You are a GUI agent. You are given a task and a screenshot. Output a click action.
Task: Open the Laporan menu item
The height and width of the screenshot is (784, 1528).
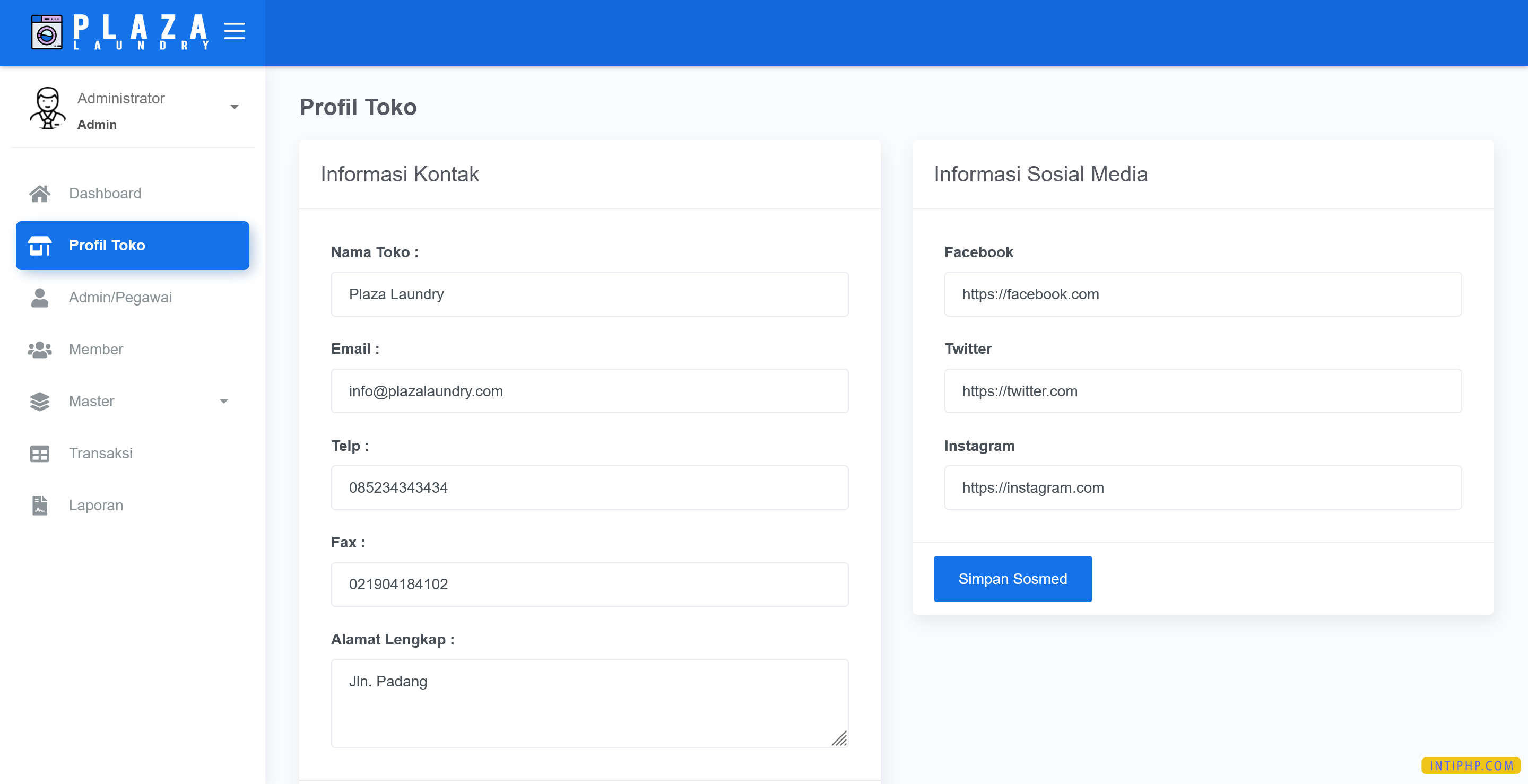pyautogui.click(x=96, y=506)
